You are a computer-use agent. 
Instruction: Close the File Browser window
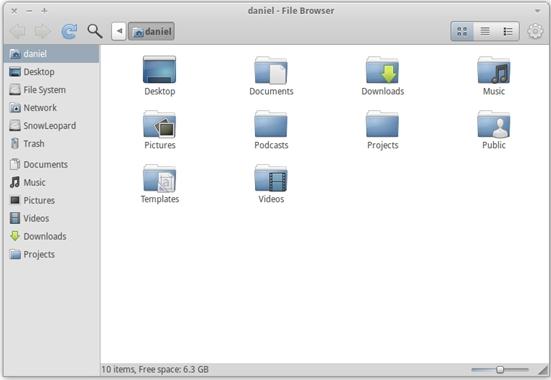pyautogui.click(x=14, y=11)
